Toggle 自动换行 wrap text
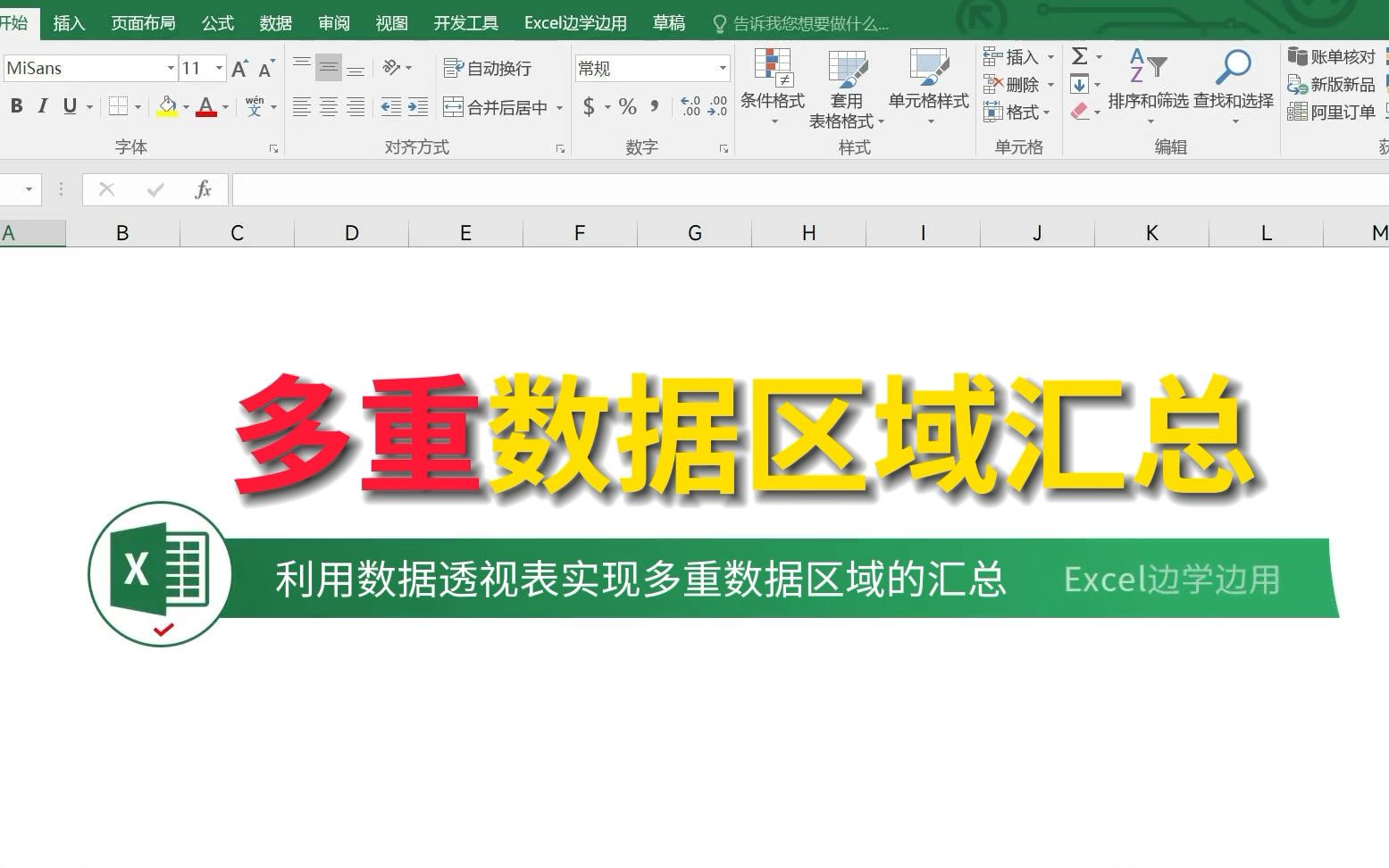The width and height of the screenshot is (1389, 868). pyautogui.click(x=488, y=68)
